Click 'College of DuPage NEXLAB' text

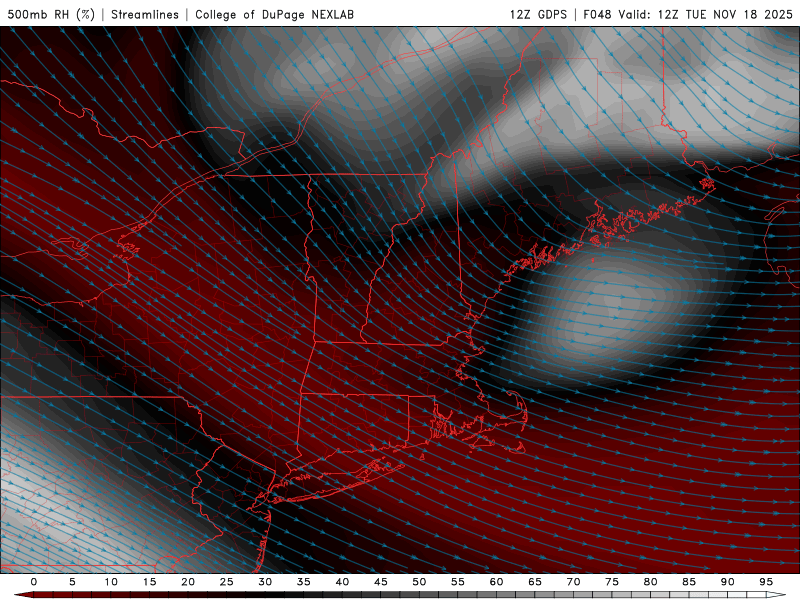274,14
